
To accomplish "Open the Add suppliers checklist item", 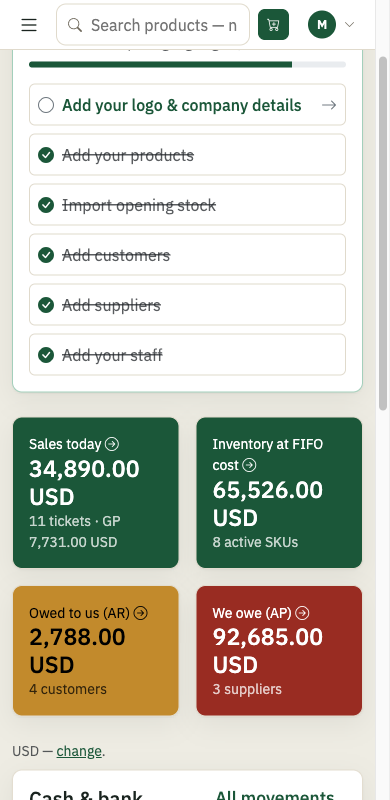I will [187, 305].
